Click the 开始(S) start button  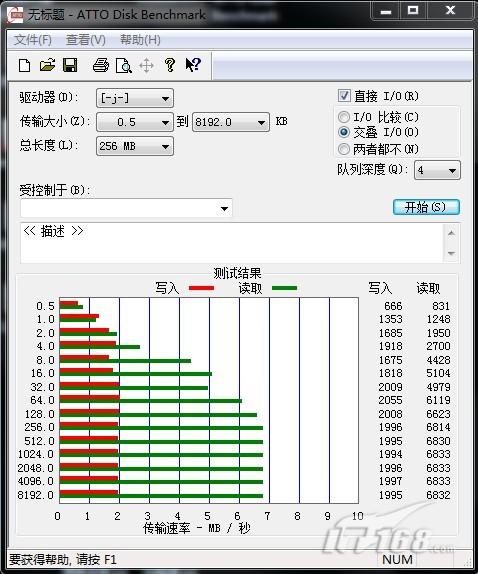tap(426, 207)
